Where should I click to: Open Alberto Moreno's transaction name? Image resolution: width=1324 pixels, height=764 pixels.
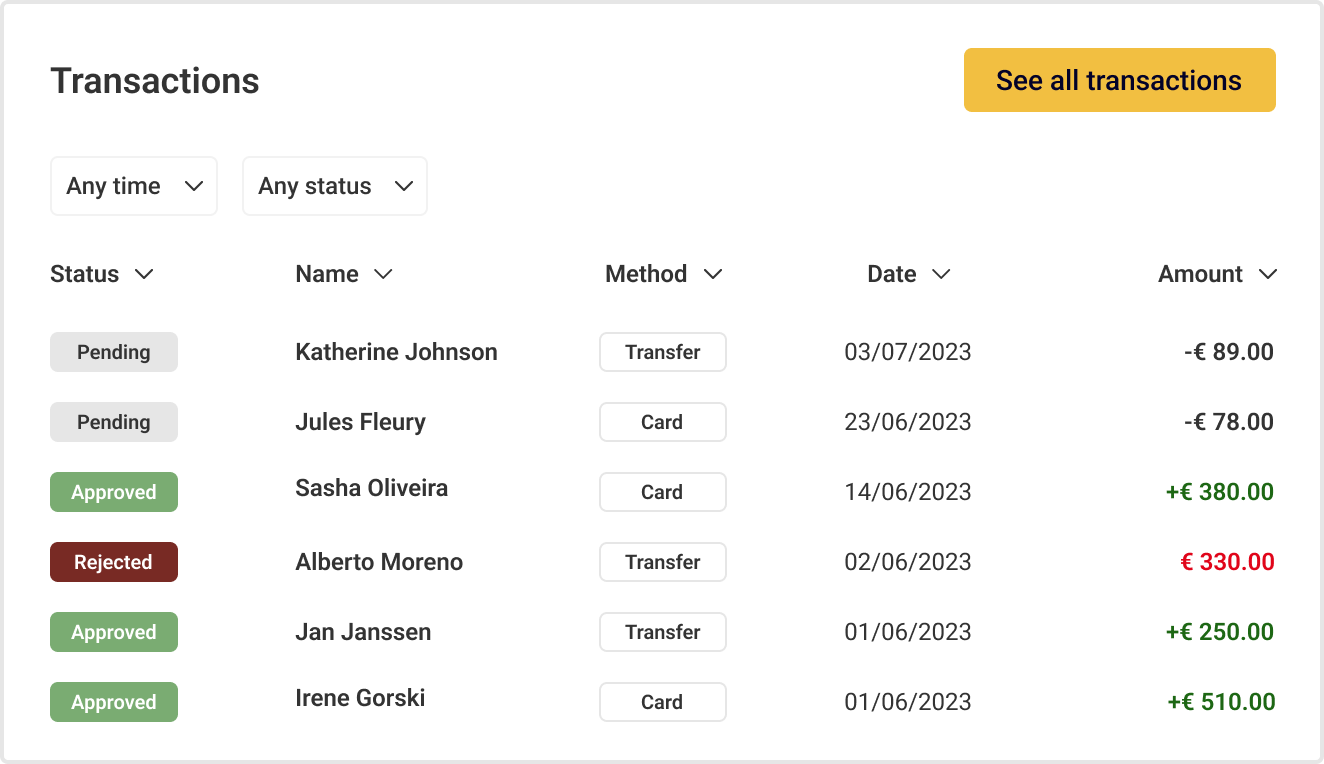(x=379, y=562)
